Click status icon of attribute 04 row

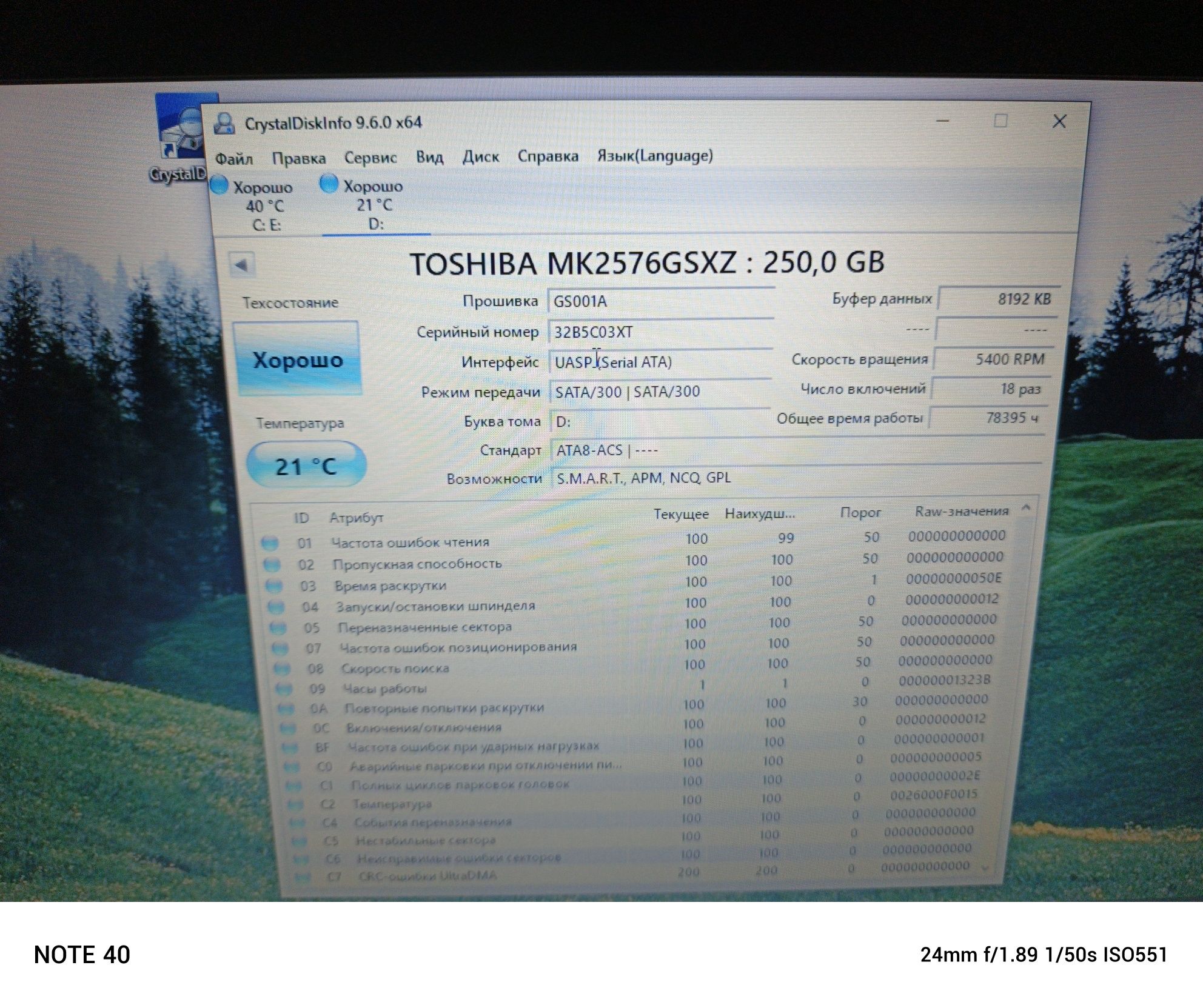(276, 607)
